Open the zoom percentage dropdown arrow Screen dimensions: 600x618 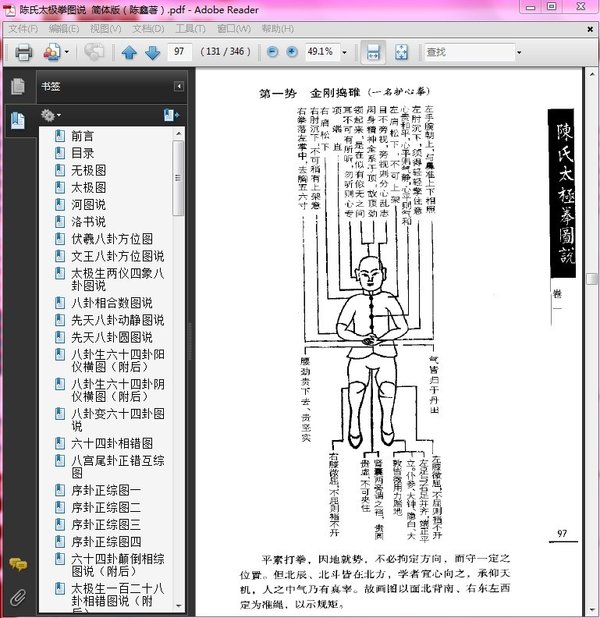[344, 52]
